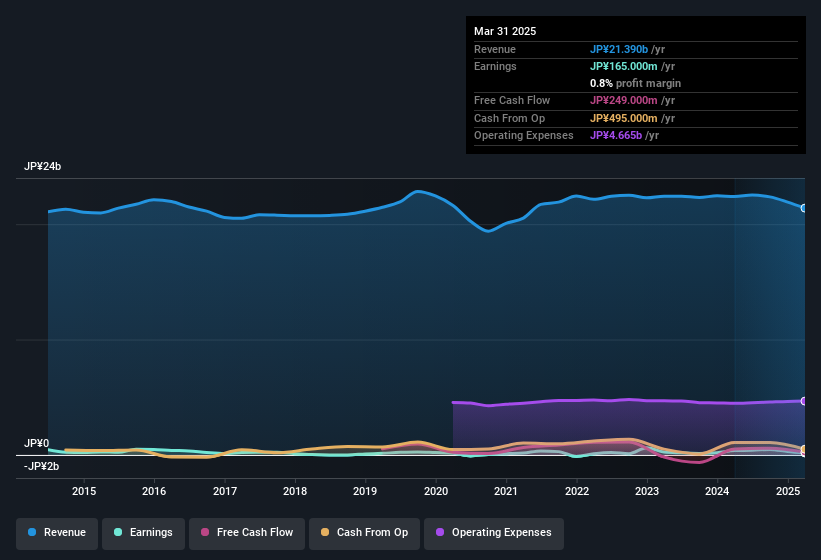Toggle the Earnings series legend button
The height and width of the screenshot is (560, 821).
coord(143,533)
